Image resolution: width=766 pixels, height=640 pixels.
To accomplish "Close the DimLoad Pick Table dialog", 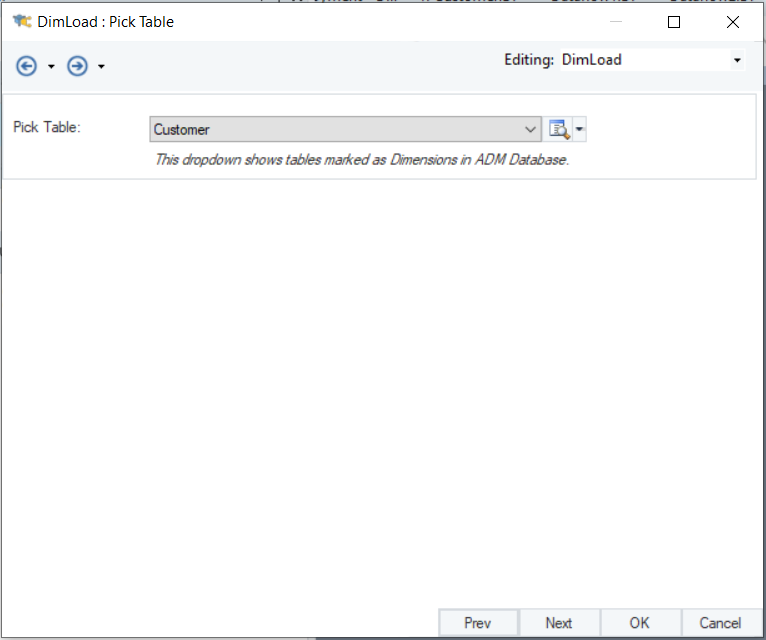I will [732, 22].
